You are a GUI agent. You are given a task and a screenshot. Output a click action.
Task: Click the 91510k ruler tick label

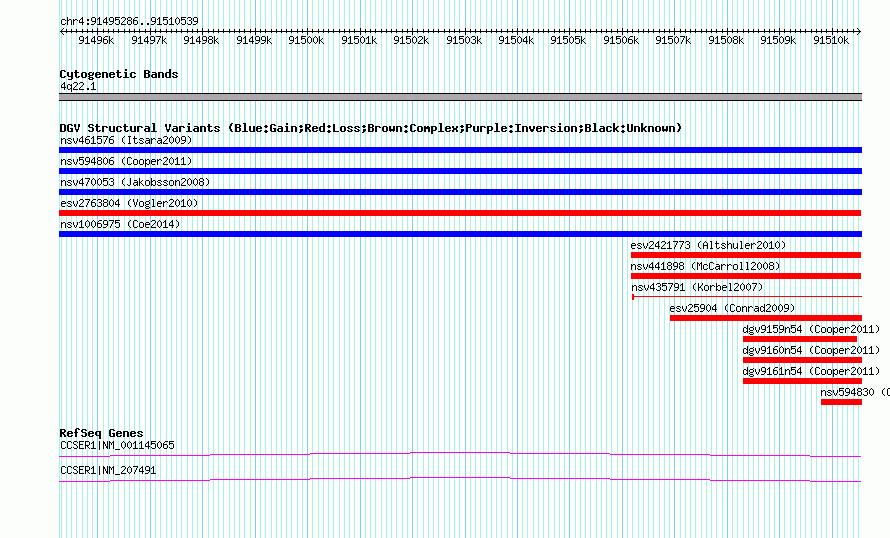[831, 40]
